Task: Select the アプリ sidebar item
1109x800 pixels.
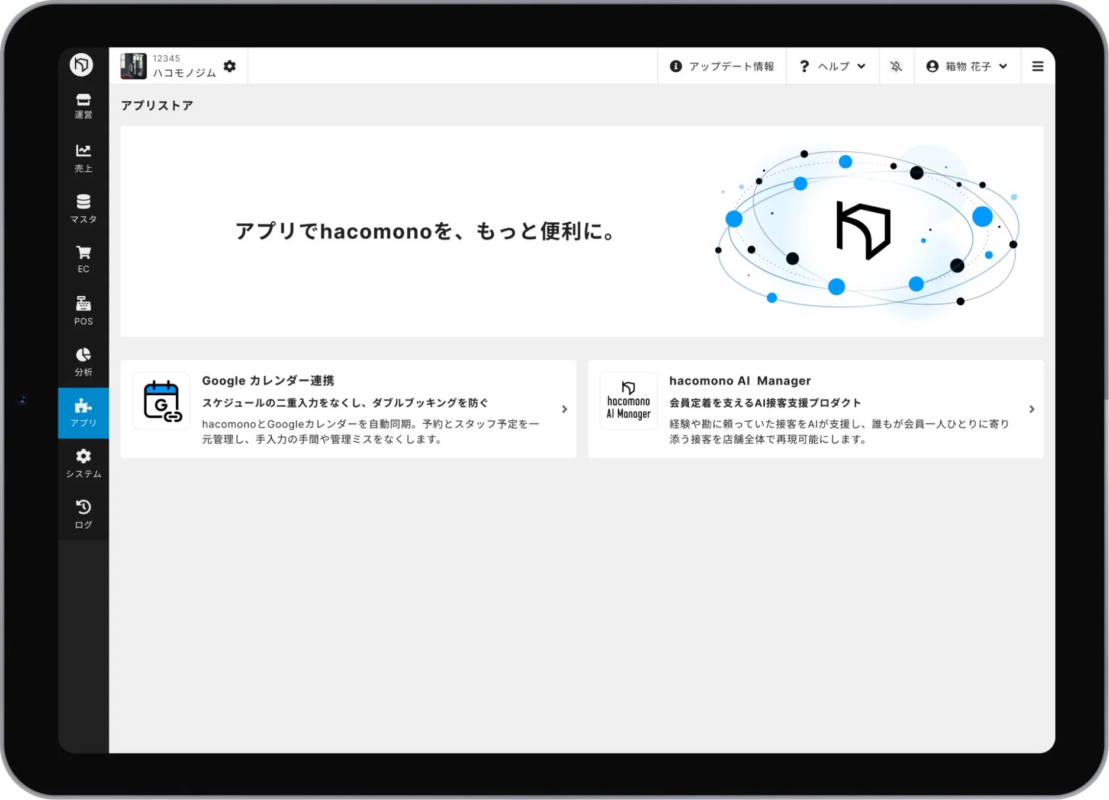Action: (x=83, y=413)
